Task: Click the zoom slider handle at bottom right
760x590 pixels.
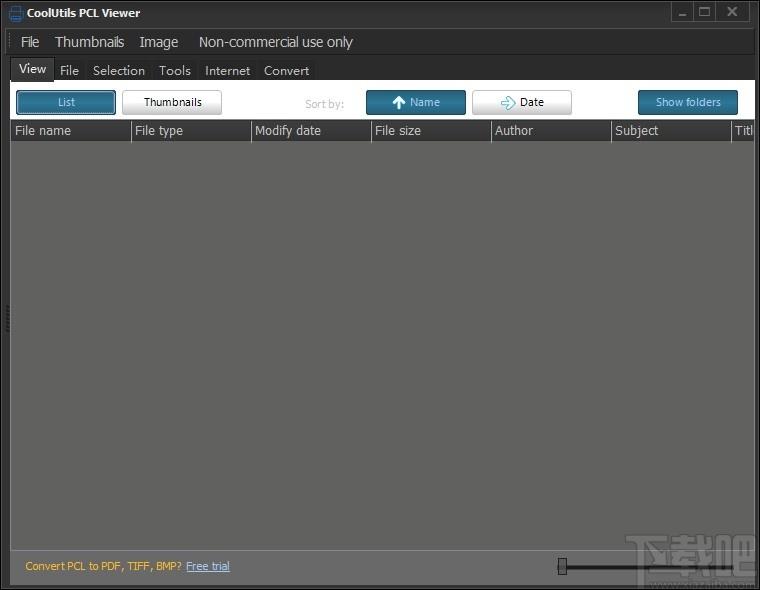Action: (562, 567)
